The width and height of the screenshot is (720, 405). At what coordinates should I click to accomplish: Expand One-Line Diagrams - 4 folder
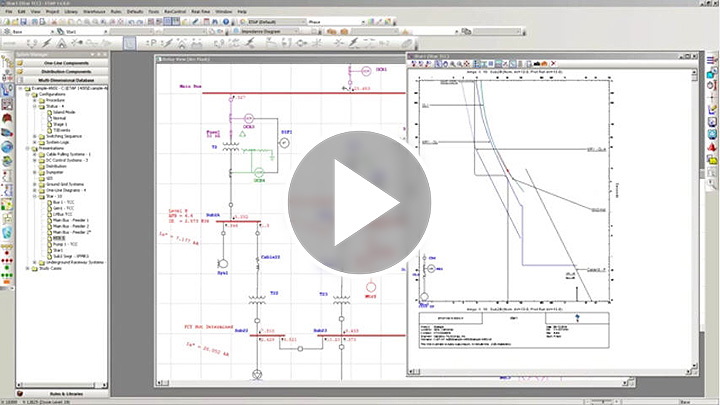click(34, 190)
